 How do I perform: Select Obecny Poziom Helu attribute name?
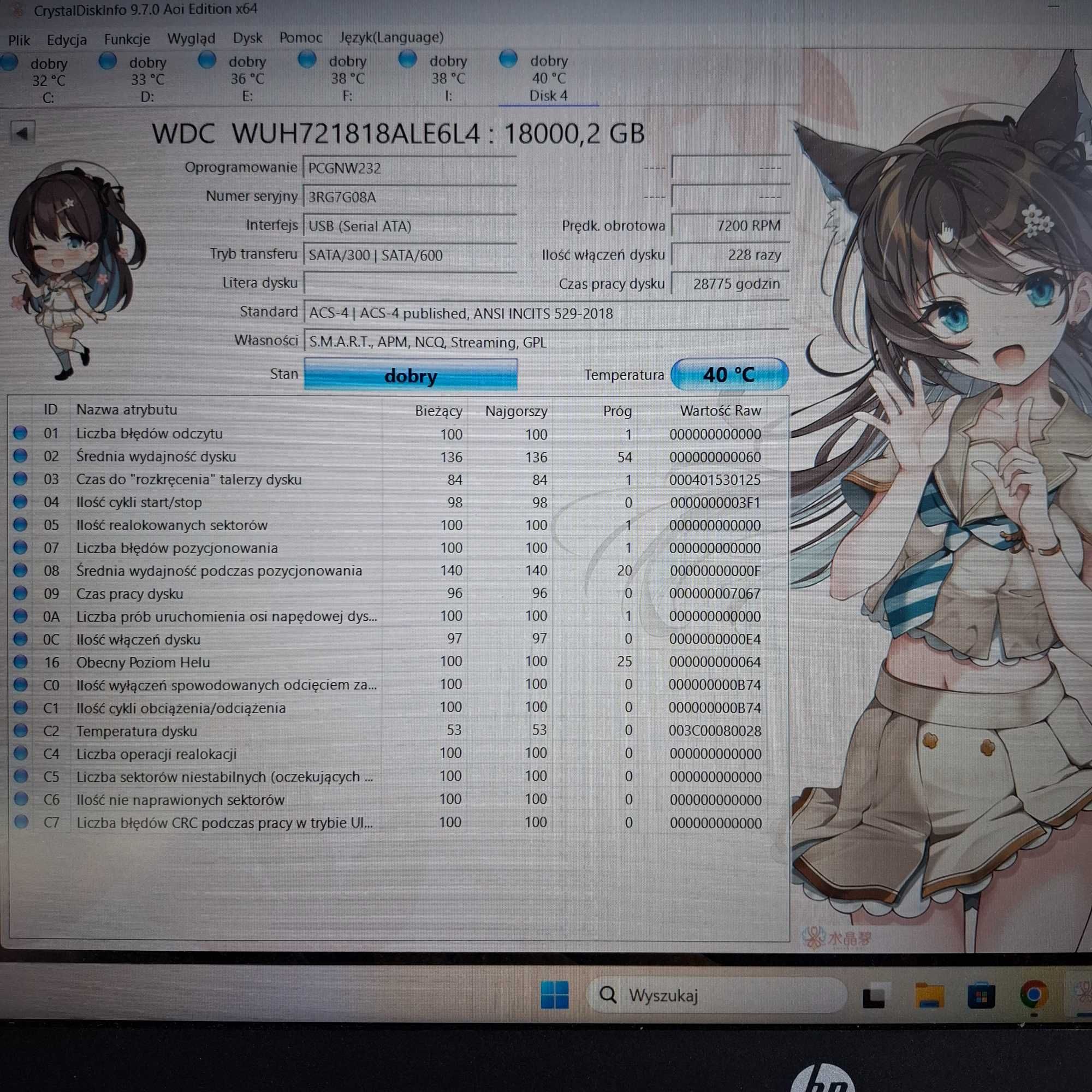143,662
